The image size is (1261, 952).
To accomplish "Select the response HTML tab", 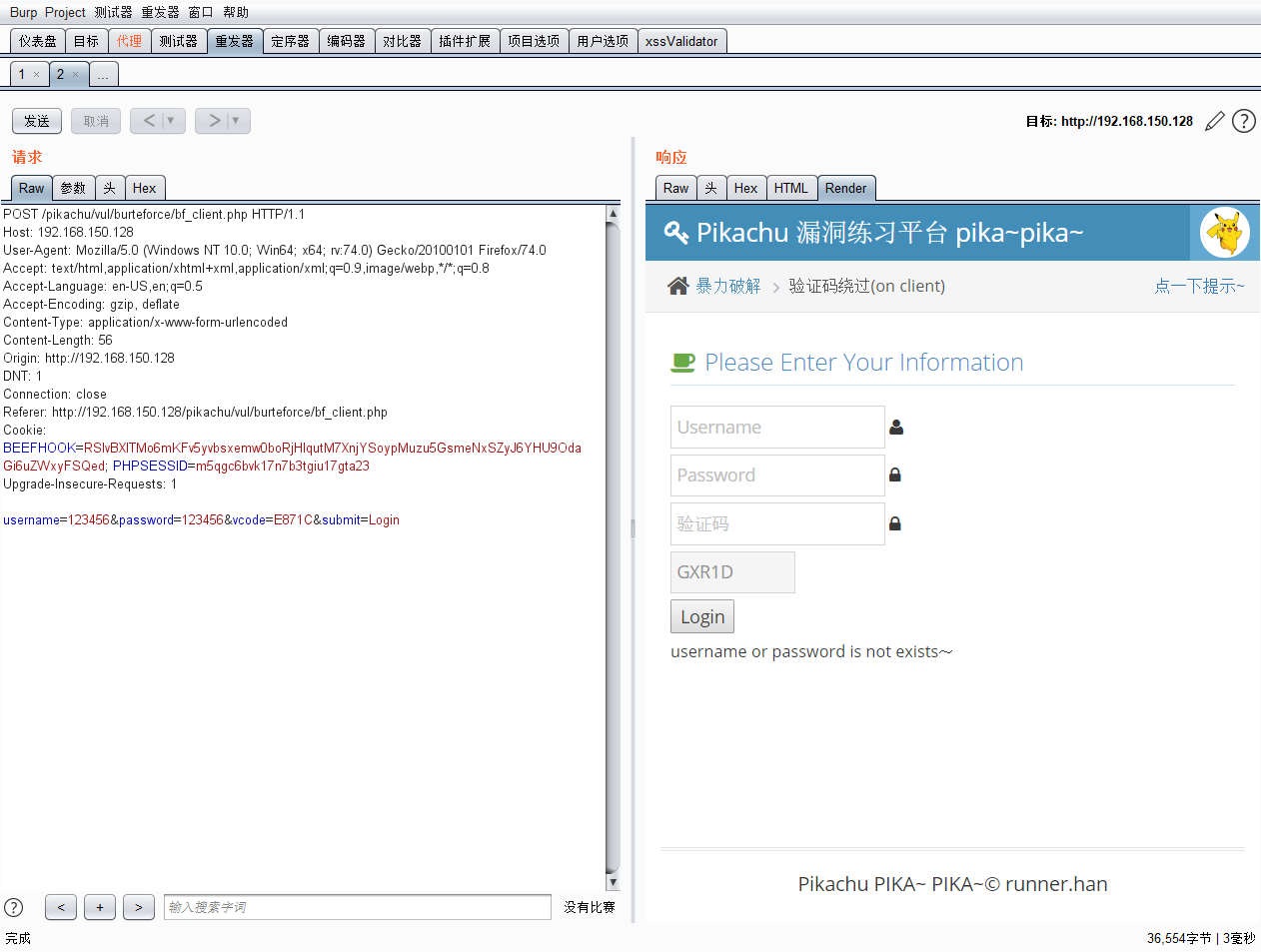I will (x=791, y=188).
